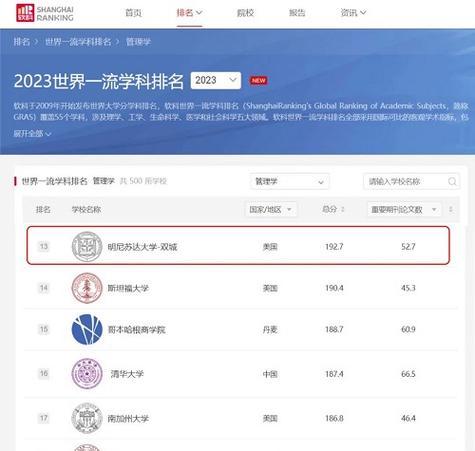Click the USC logo

click(x=87, y=418)
